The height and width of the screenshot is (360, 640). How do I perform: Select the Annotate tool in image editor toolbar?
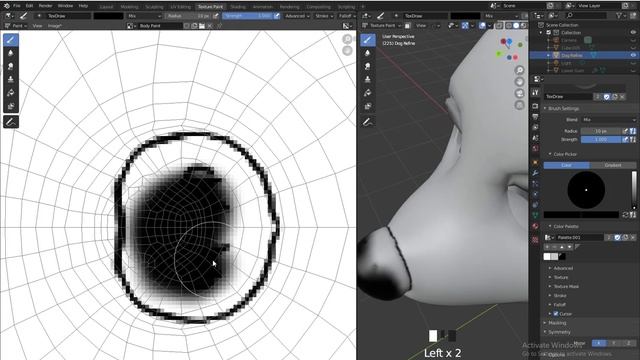(x=11, y=122)
